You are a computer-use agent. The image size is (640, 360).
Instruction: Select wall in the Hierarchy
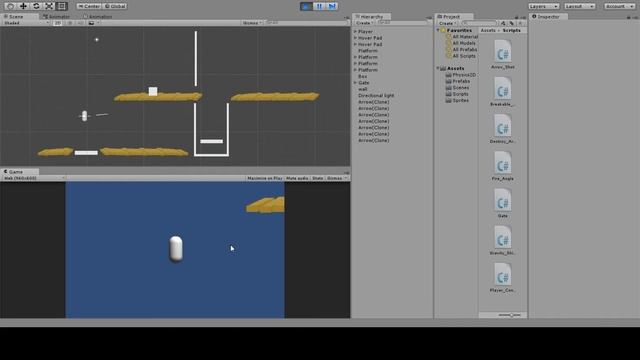(x=362, y=89)
